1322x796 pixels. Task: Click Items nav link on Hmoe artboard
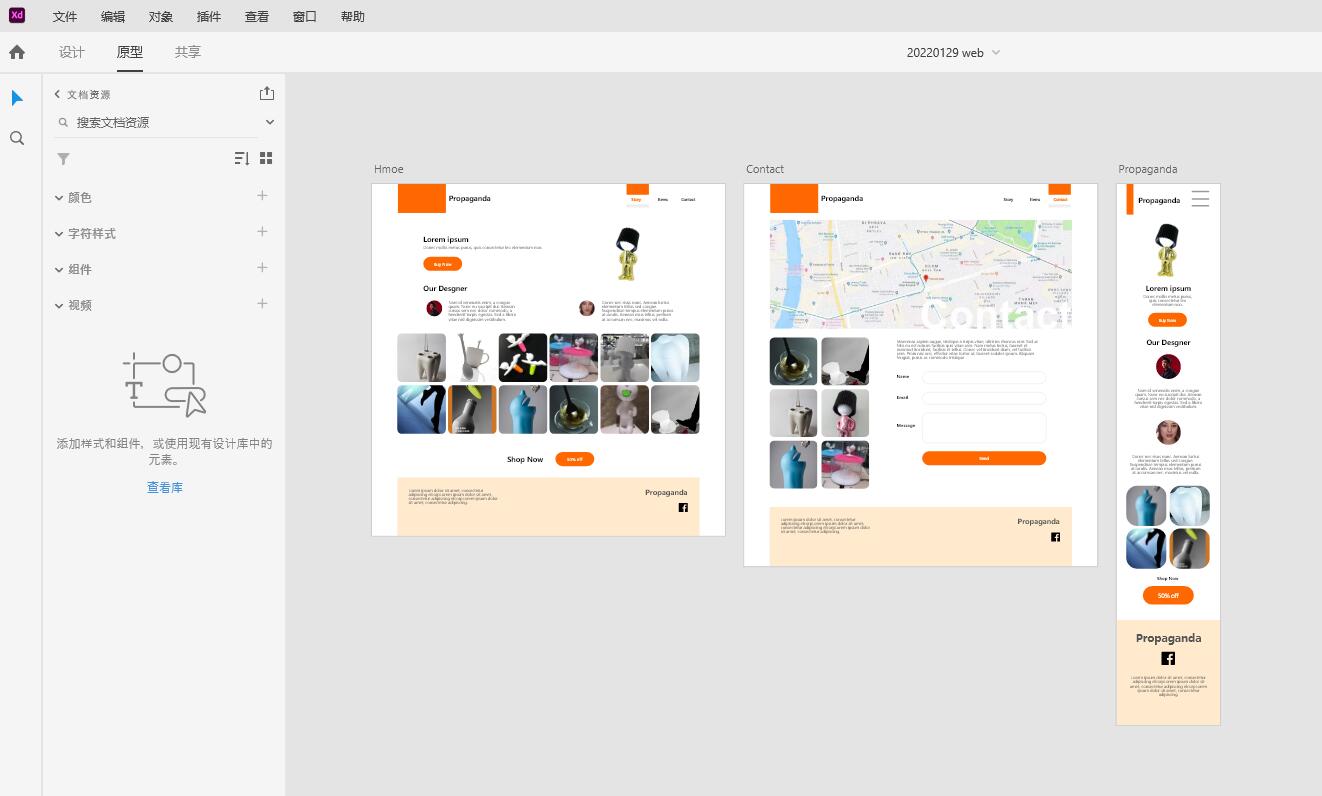pos(662,200)
